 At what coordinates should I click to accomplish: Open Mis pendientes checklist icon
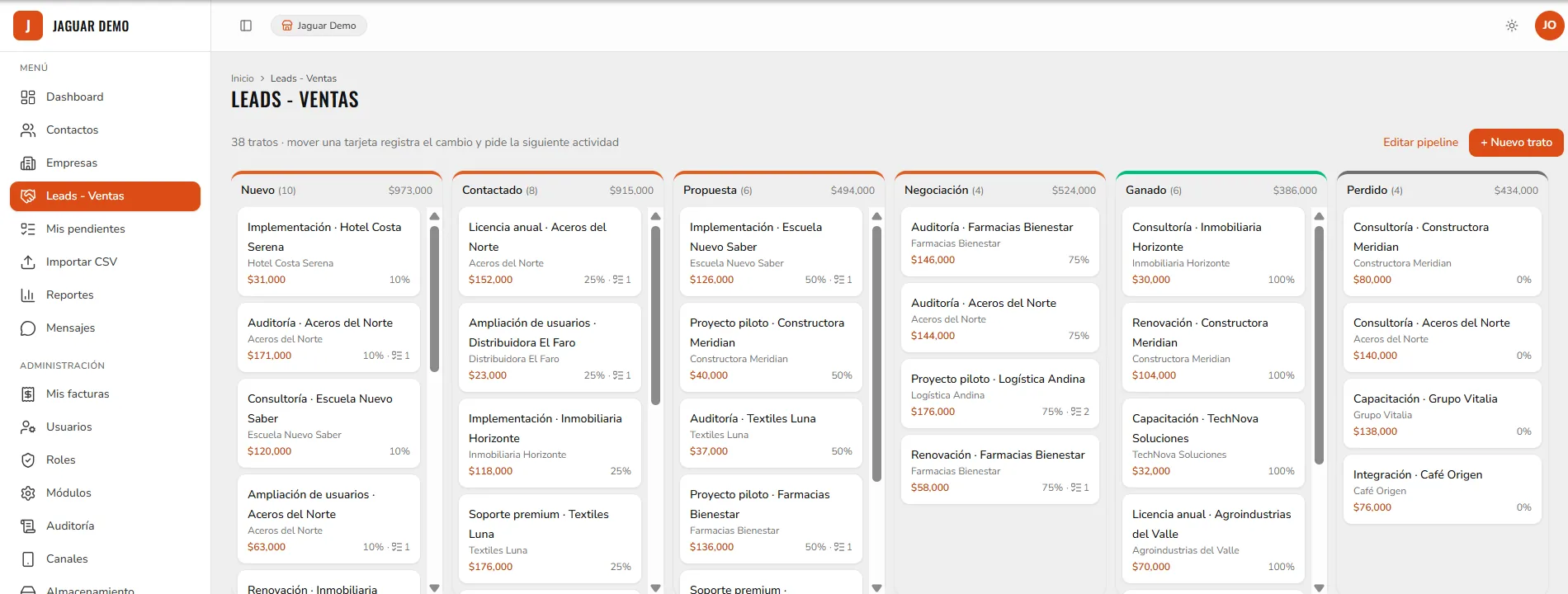28,229
